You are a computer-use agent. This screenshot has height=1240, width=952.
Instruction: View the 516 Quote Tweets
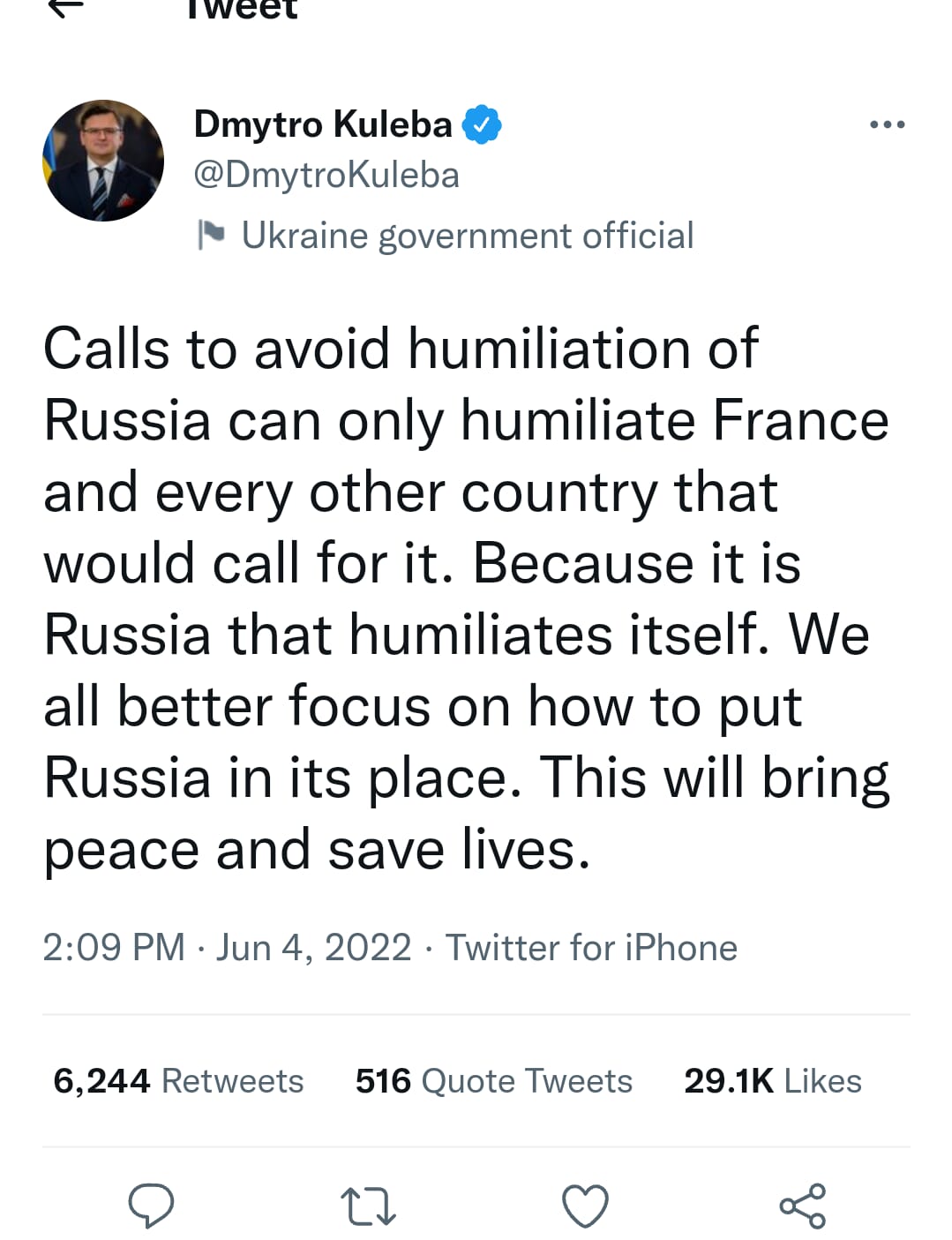pos(492,1079)
